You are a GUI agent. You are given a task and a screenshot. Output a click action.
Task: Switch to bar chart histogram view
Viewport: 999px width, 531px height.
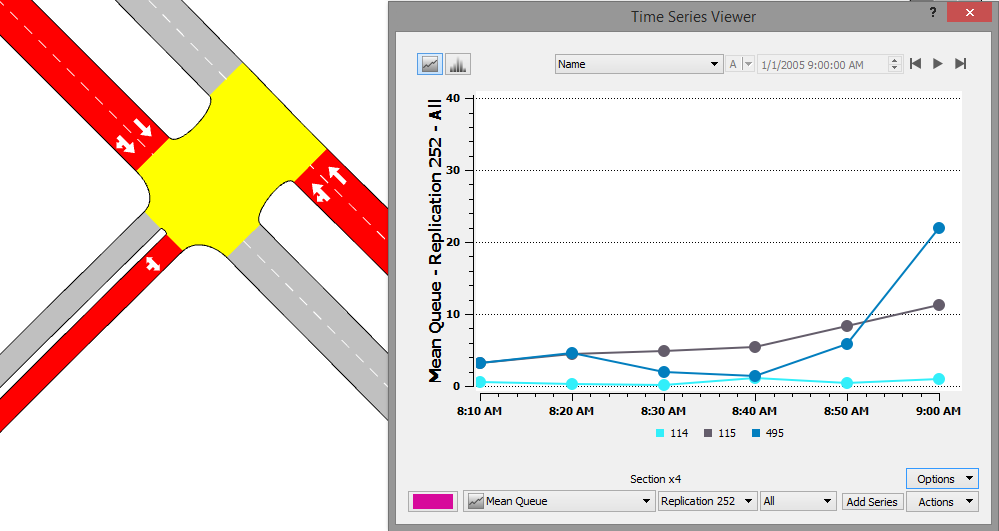tap(457, 64)
